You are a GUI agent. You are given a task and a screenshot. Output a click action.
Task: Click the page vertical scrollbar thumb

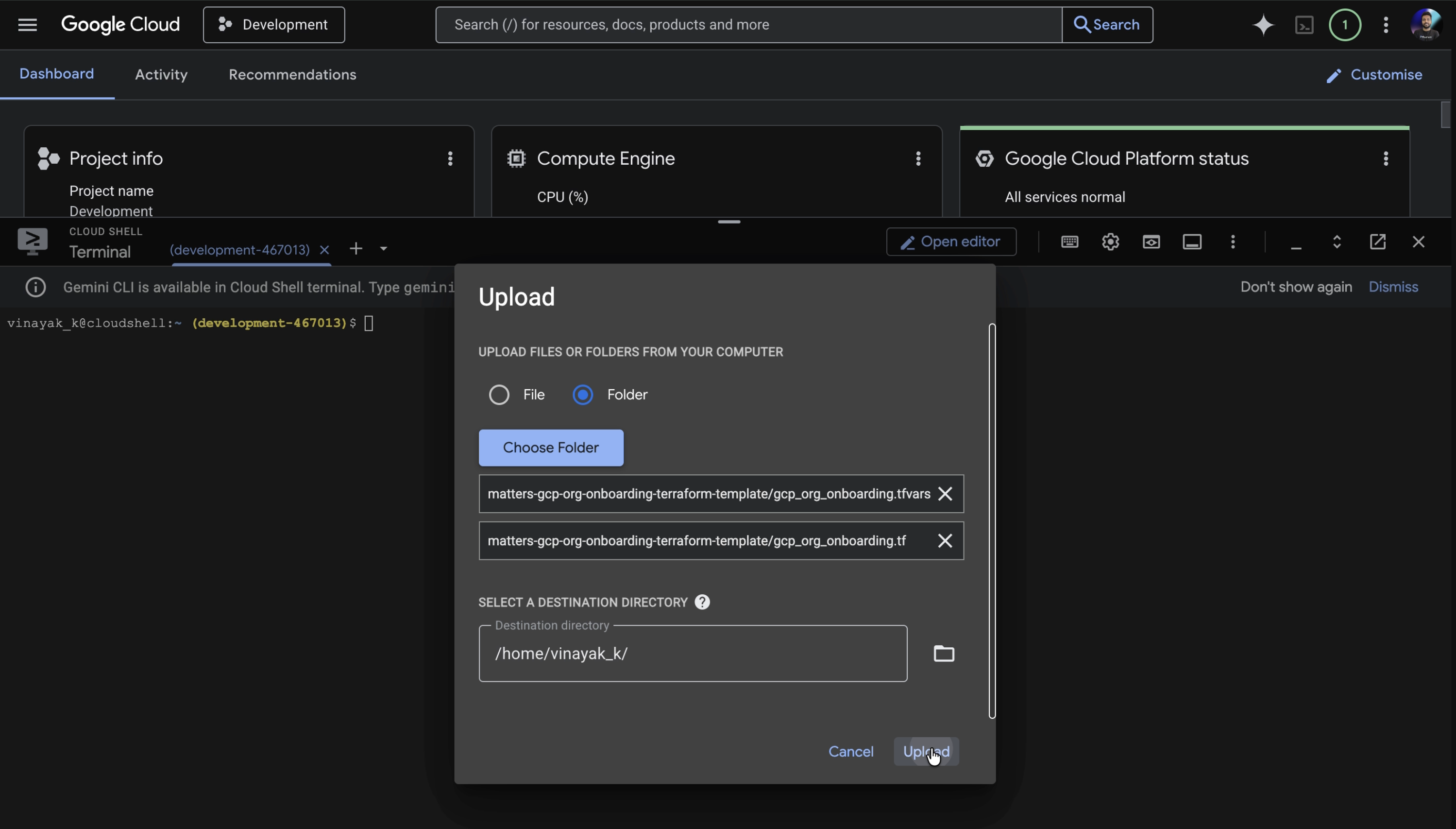(1445, 115)
